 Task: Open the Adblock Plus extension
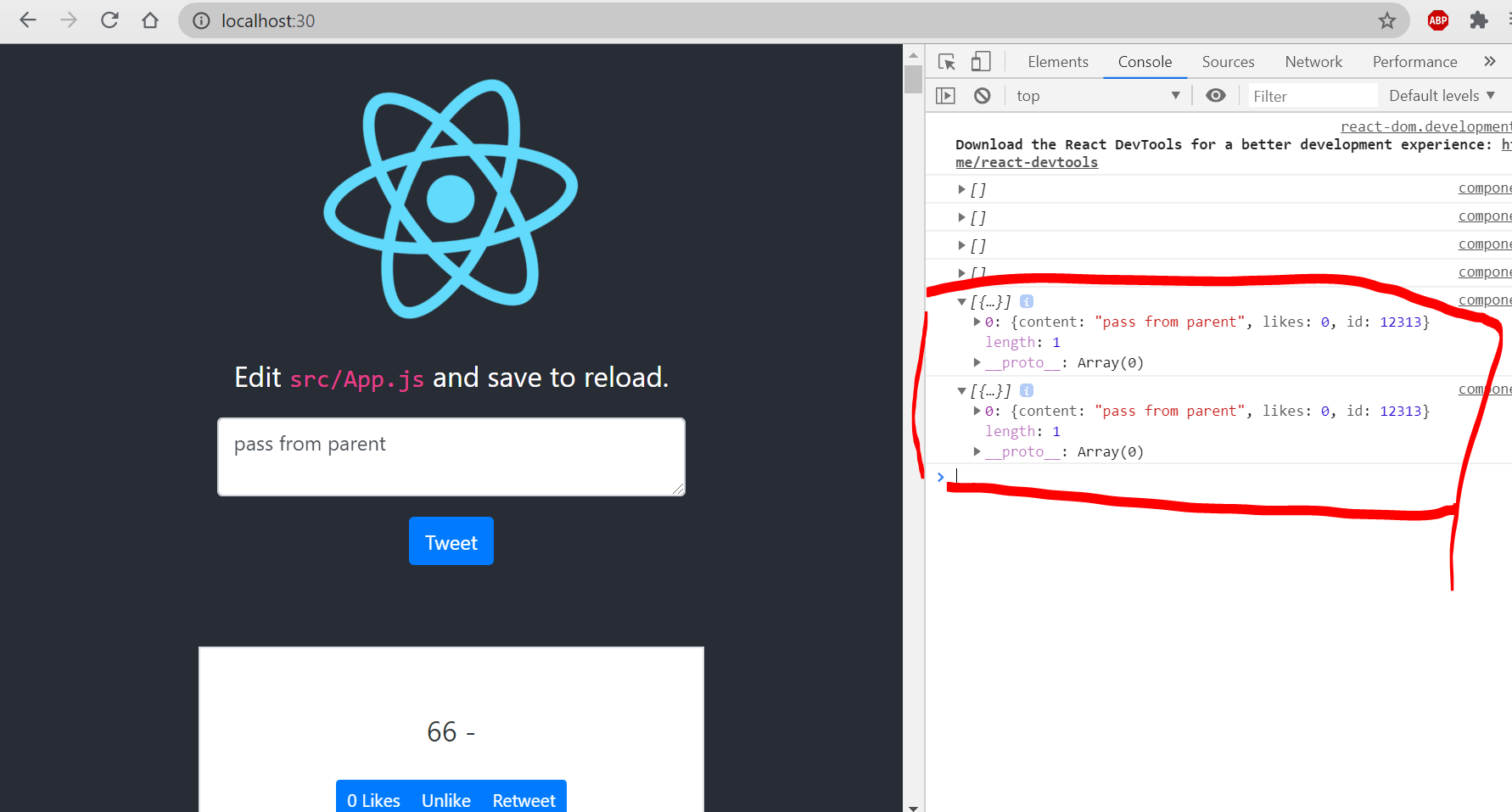(x=1438, y=20)
